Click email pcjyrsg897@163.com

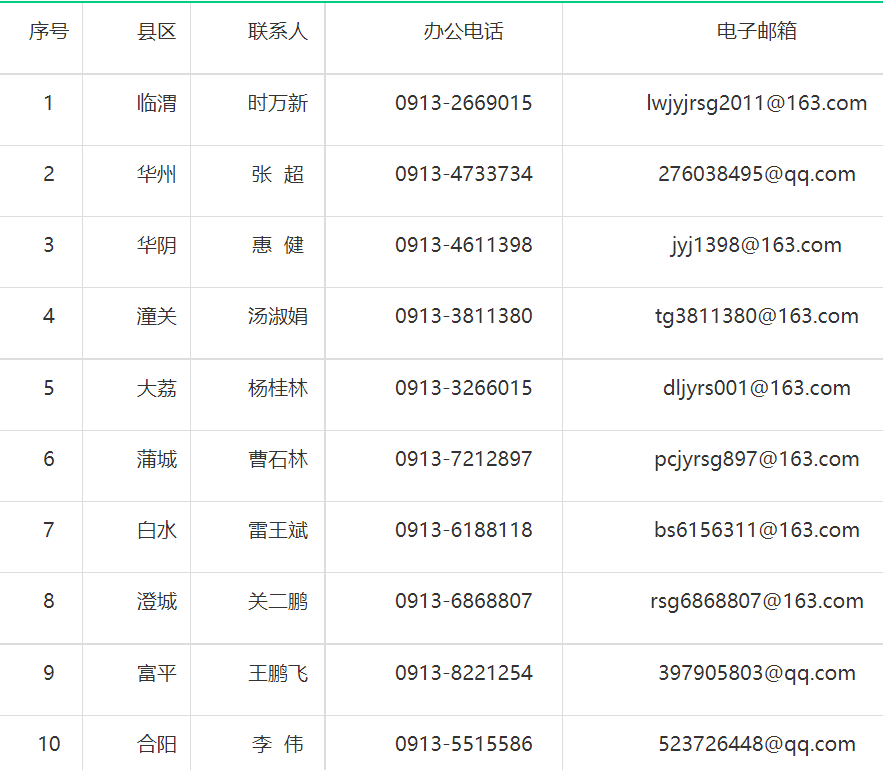coord(756,459)
